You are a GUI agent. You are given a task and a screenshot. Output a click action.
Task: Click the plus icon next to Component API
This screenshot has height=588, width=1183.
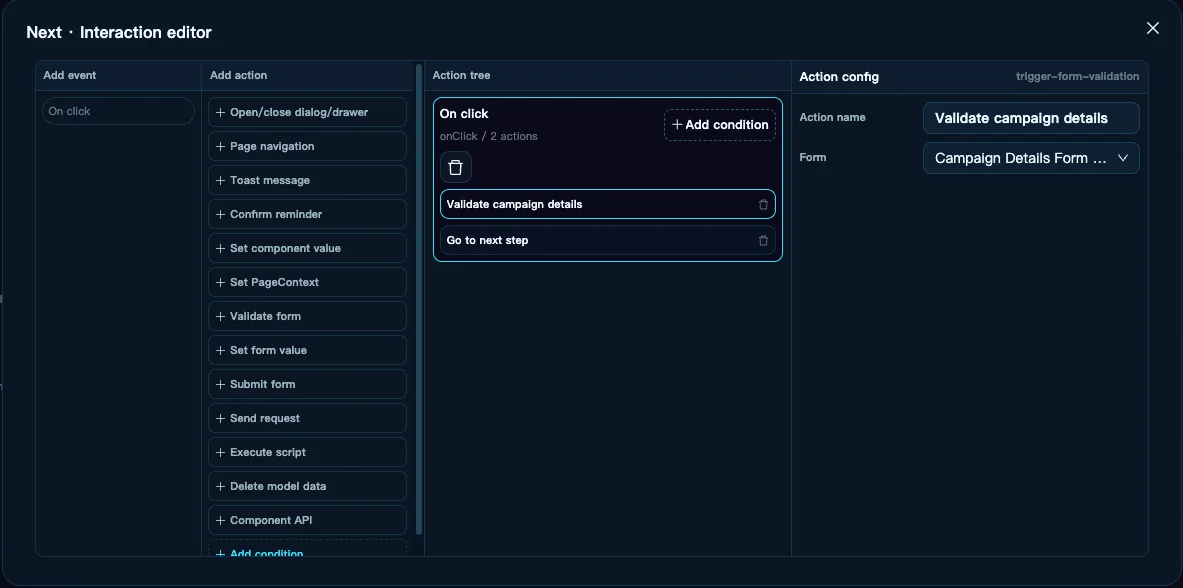point(220,520)
